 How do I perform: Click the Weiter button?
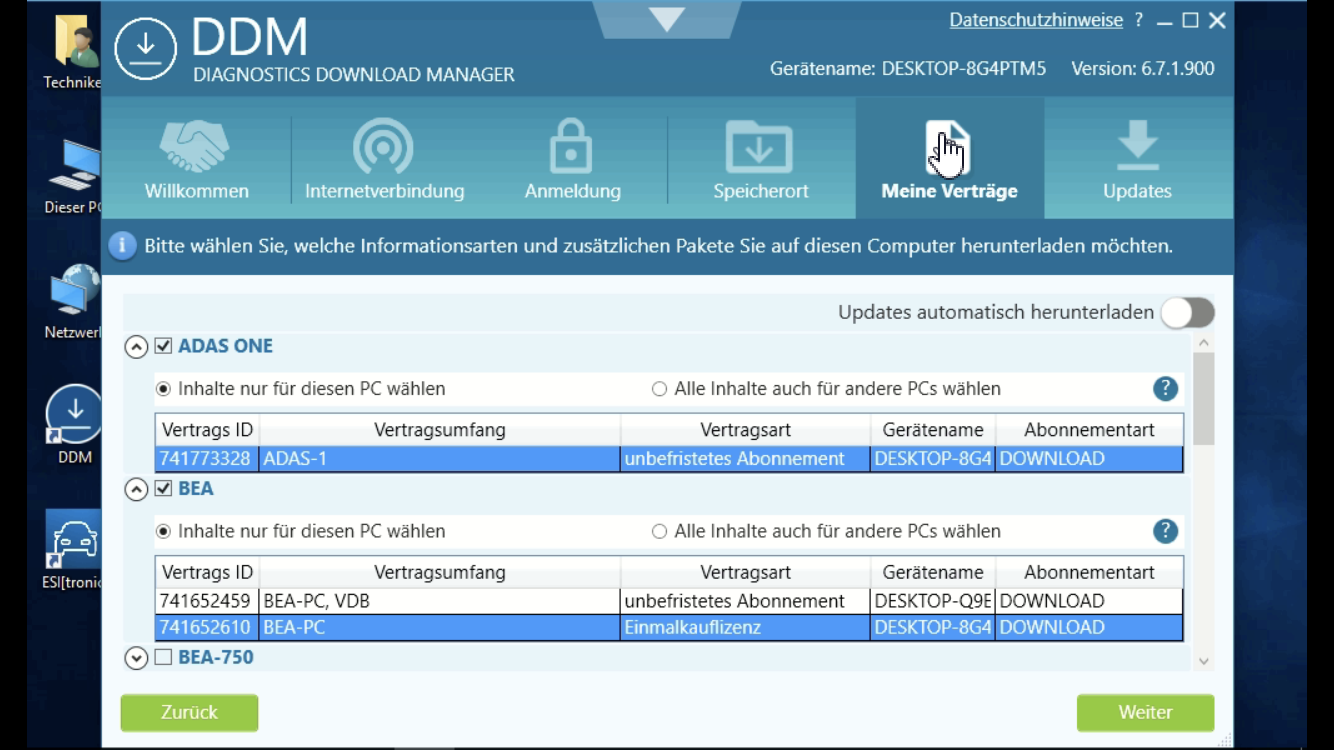pyautogui.click(x=1145, y=713)
